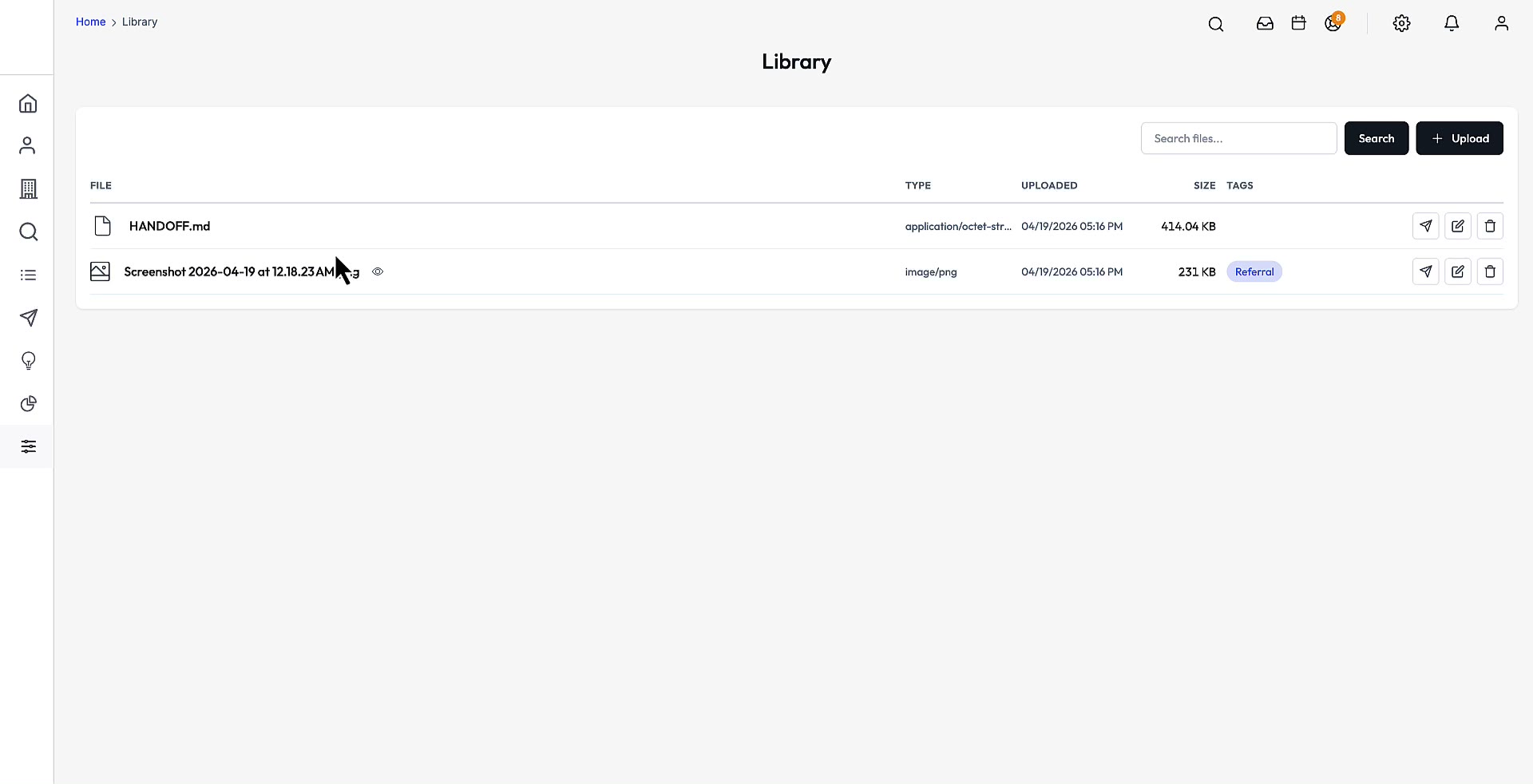This screenshot has height=784, width=1533.
Task: Open the Companies building icon in sidebar
Action: click(x=28, y=188)
